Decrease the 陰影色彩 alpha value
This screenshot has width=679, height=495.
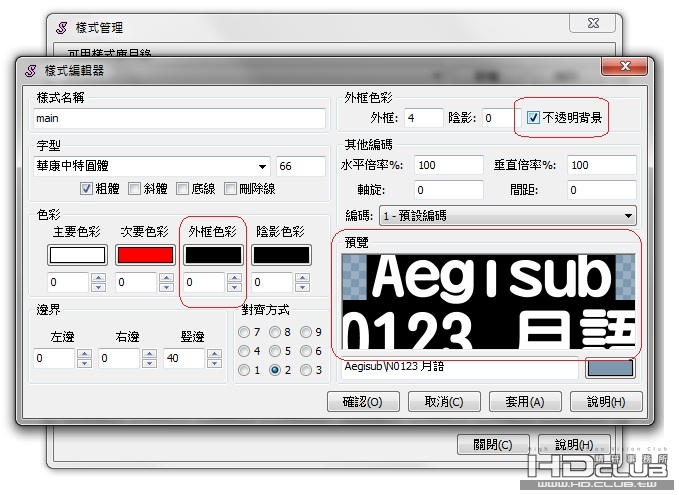[x=303, y=287]
